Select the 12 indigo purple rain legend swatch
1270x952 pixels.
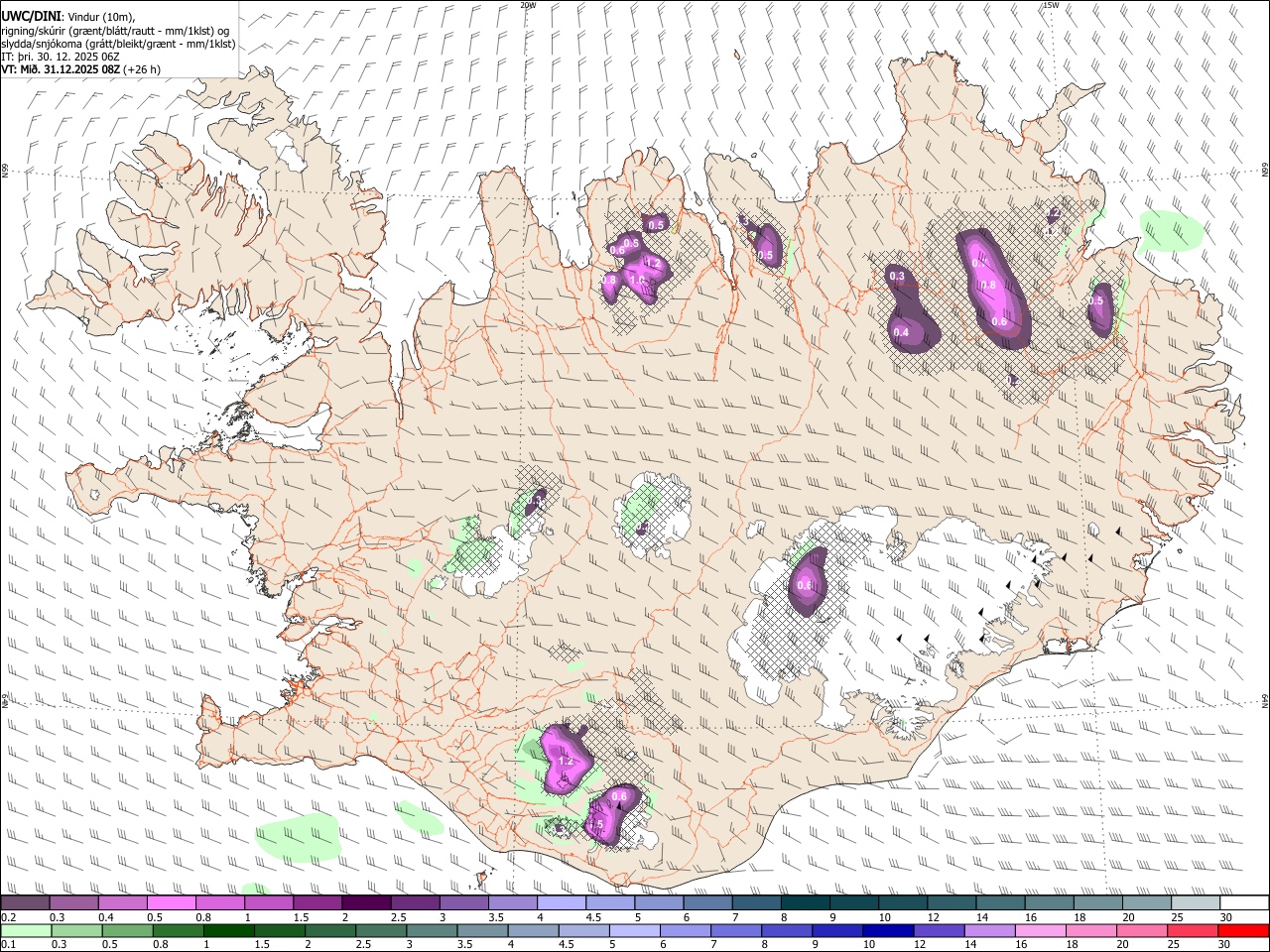coord(938,930)
